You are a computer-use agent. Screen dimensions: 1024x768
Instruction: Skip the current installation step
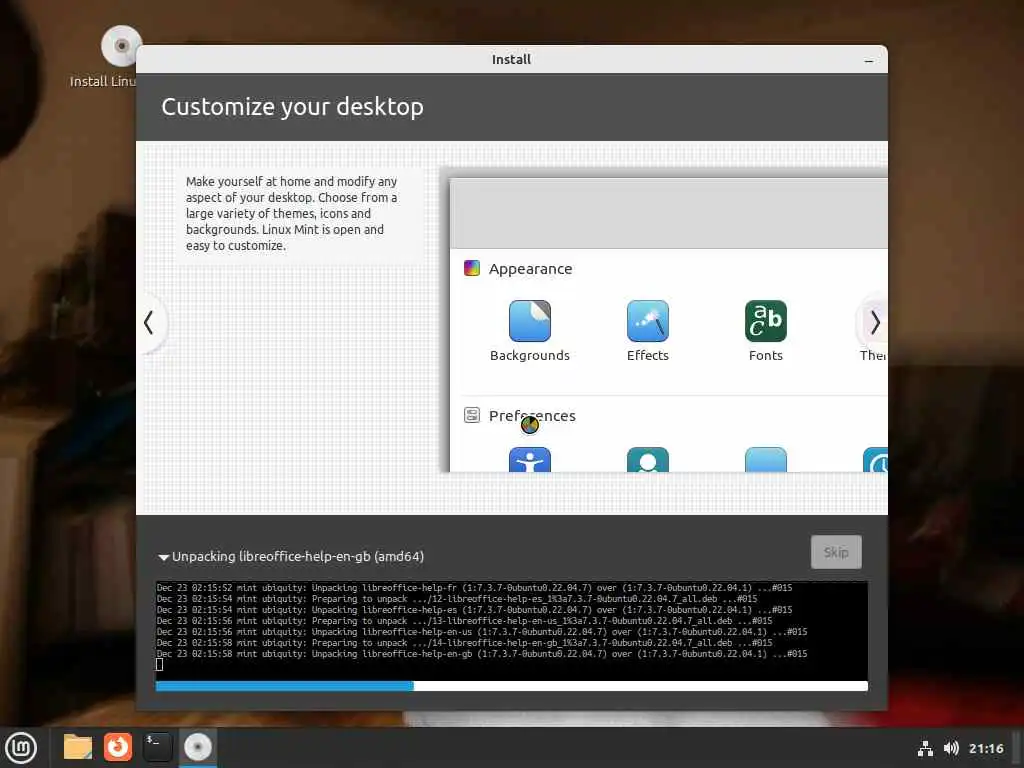(x=836, y=552)
